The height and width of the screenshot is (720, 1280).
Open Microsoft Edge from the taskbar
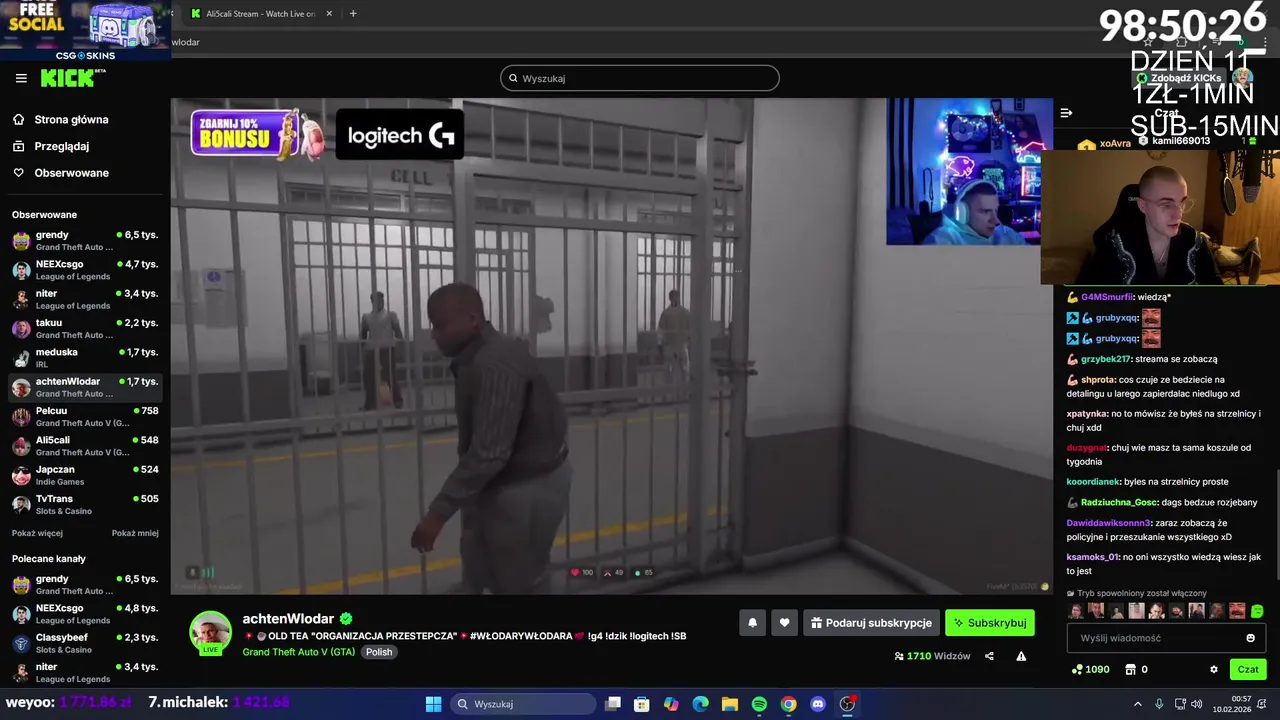pos(700,704)
